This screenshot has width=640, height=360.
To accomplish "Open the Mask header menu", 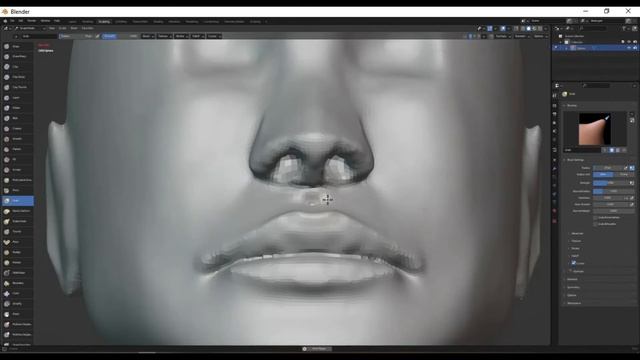I will click(x=74, y=28).
